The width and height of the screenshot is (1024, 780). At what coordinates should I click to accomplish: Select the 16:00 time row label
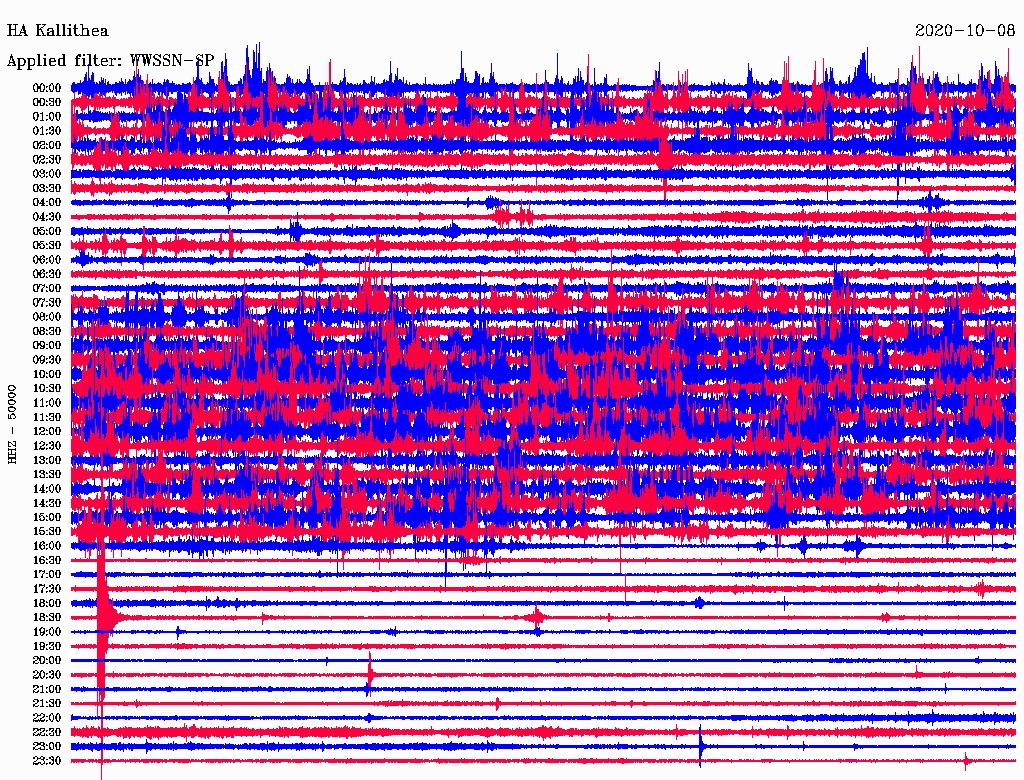tap(47, 546)
